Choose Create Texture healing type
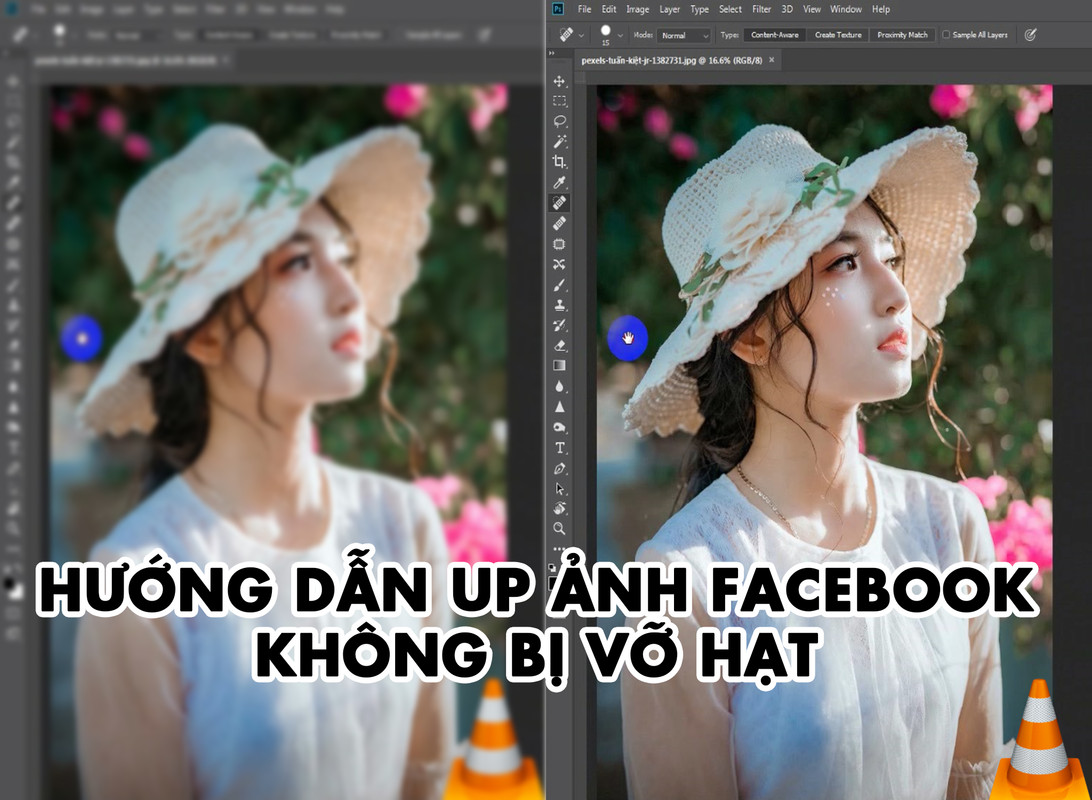 838,35
